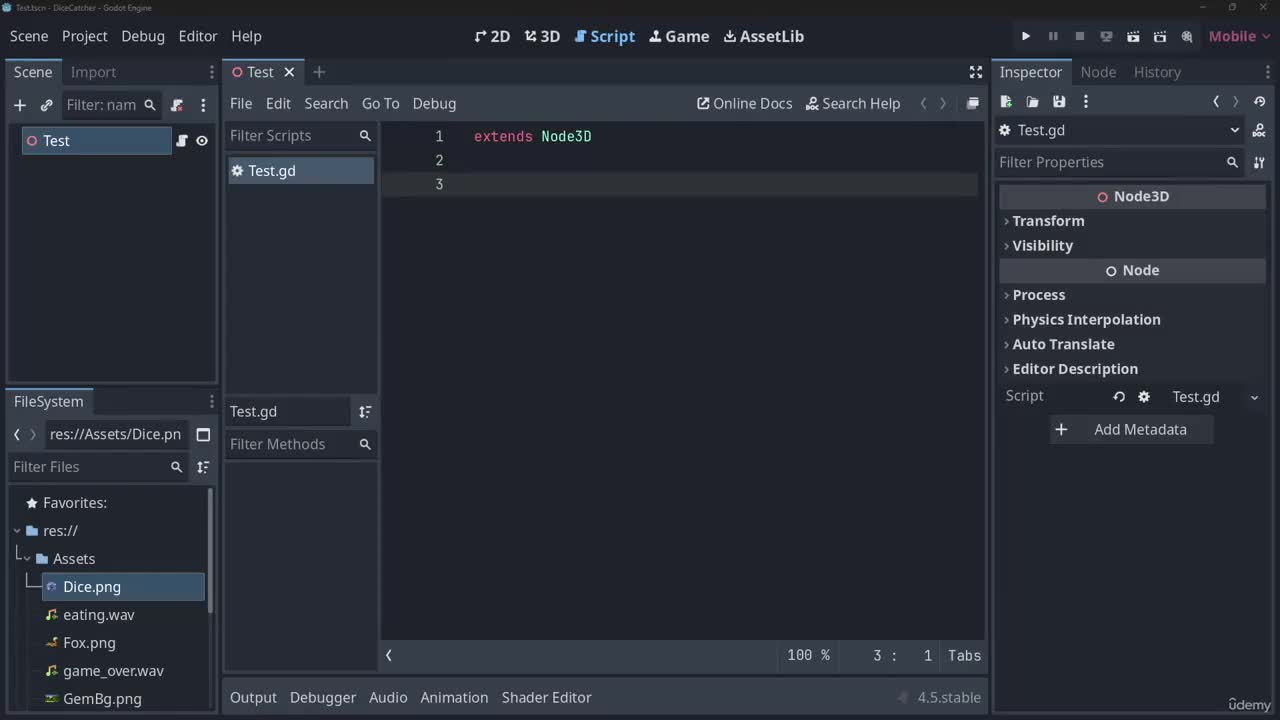Viewport: 1280px width, 720px height.
Task: Click the Filter Methods field
Action: click(300, 444)
